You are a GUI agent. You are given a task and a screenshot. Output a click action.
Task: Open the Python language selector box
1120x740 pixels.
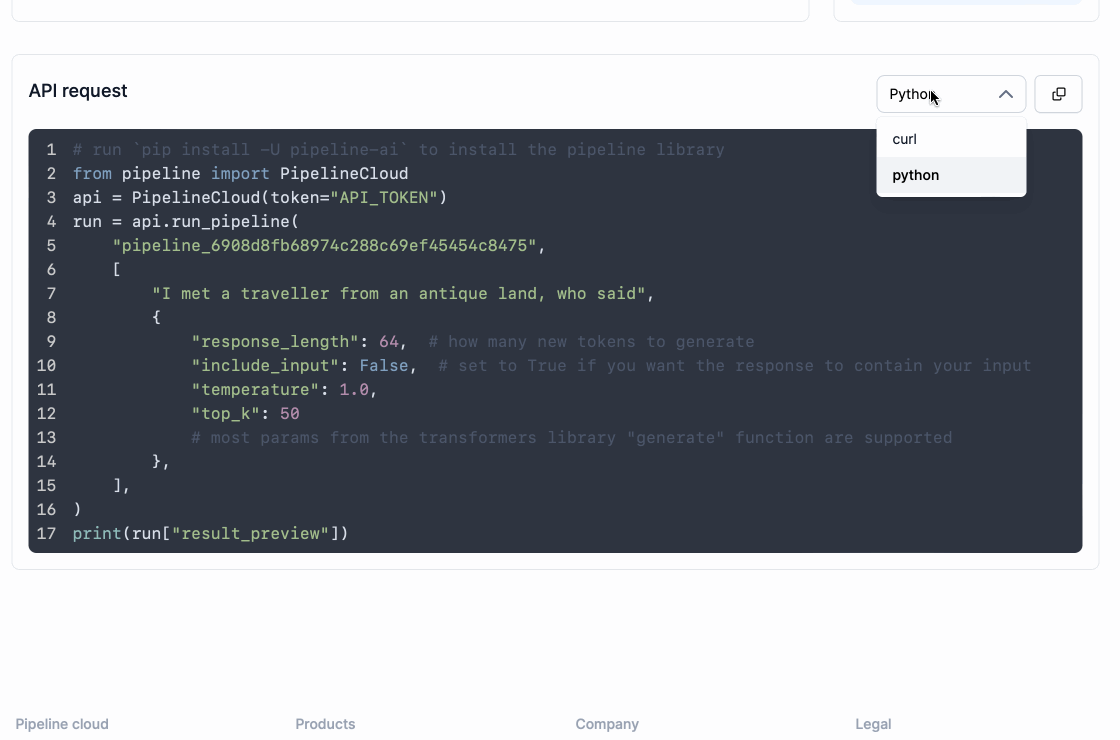951,94
